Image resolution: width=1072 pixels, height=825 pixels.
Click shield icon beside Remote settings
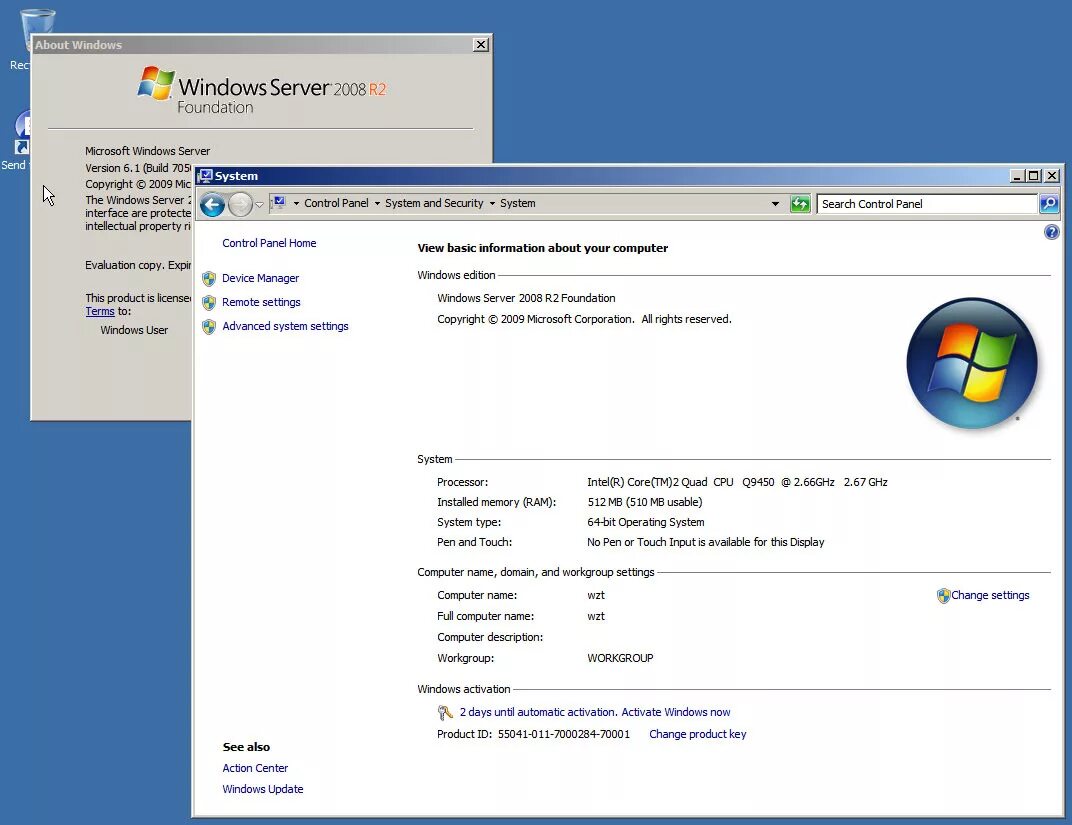point(209,303)
